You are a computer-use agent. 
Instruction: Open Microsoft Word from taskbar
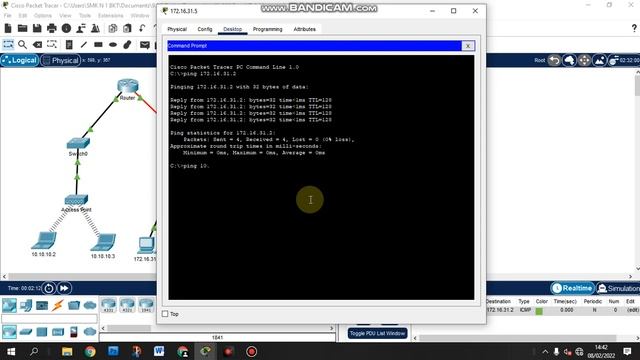[159, 351]
